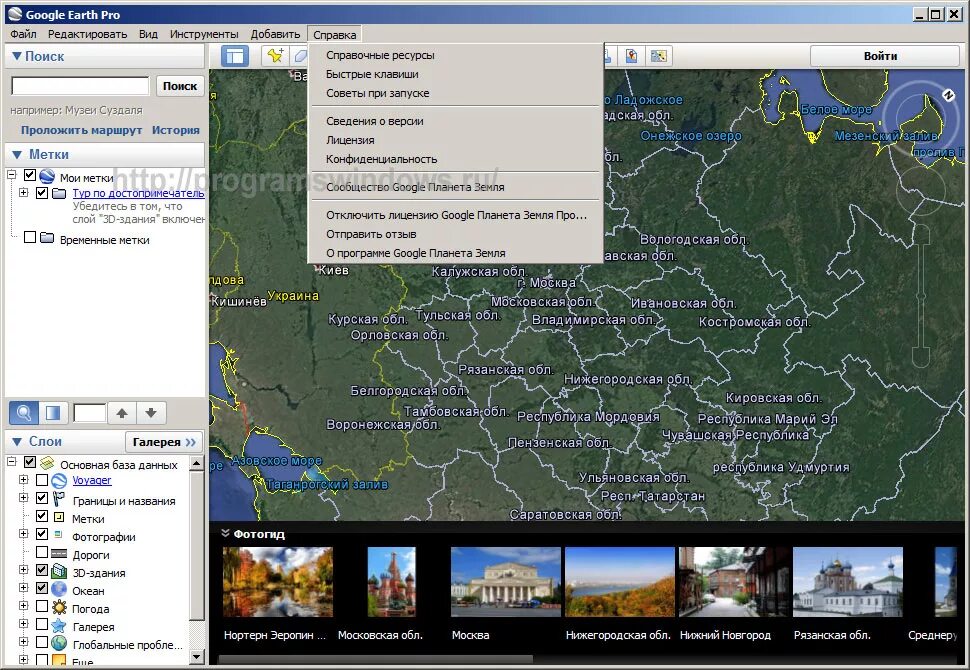Click the sun icon for Погода layer
970x670 pixels.
(x=59, y=607)
